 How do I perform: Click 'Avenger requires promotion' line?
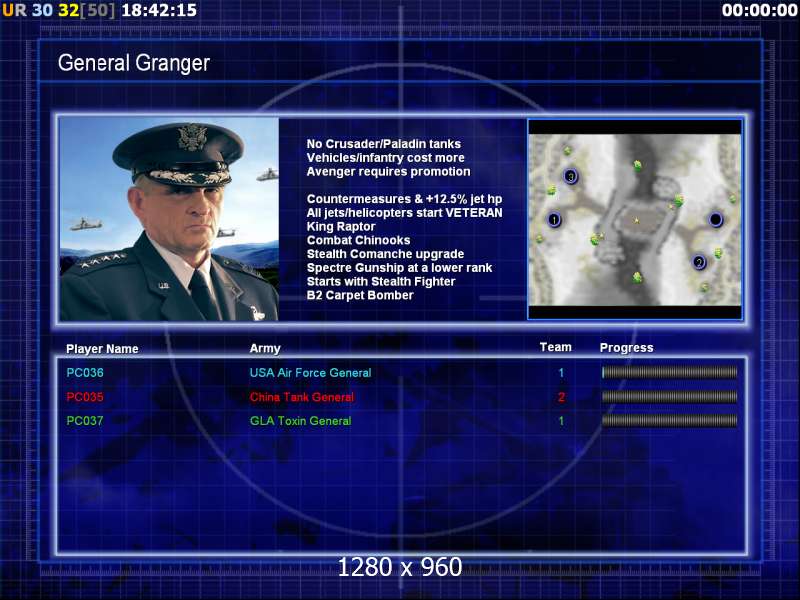[388, 172]
